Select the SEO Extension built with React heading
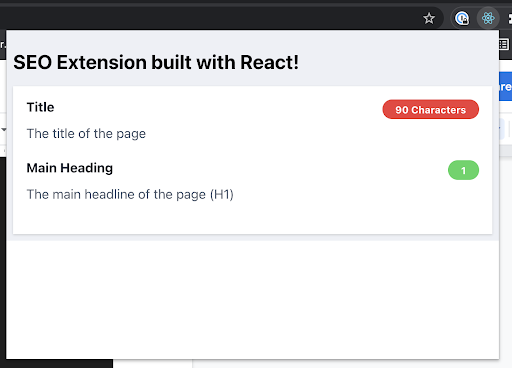The height and width of the screenshot is (368, 512). [156, 62]
